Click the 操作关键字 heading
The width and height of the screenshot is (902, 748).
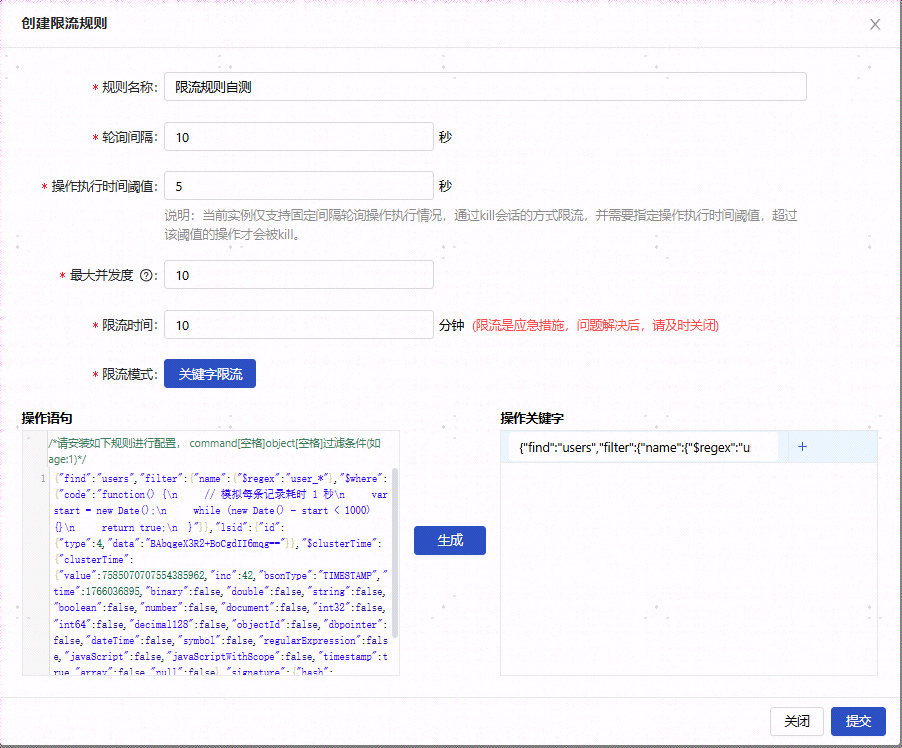(x=532, y=418)
